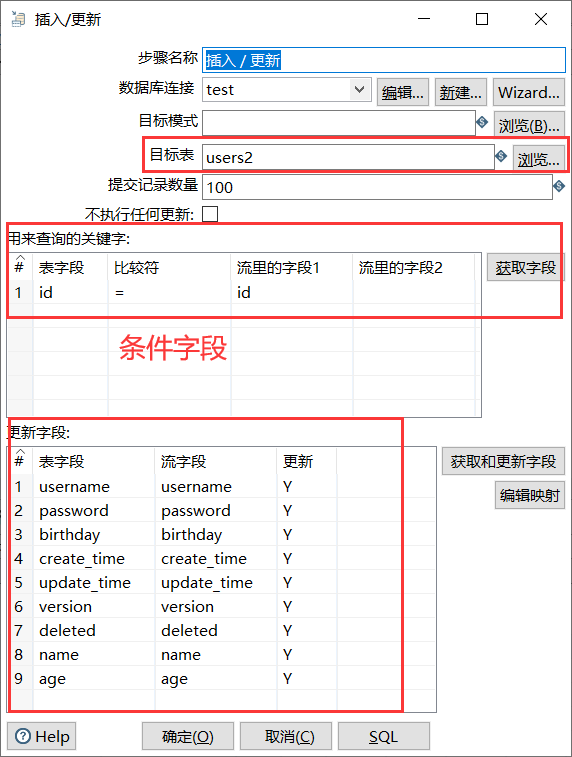572x757 pixels.
Task: Open the 数据库连接 dropdown showing test
Action: (x=287, y=90)
